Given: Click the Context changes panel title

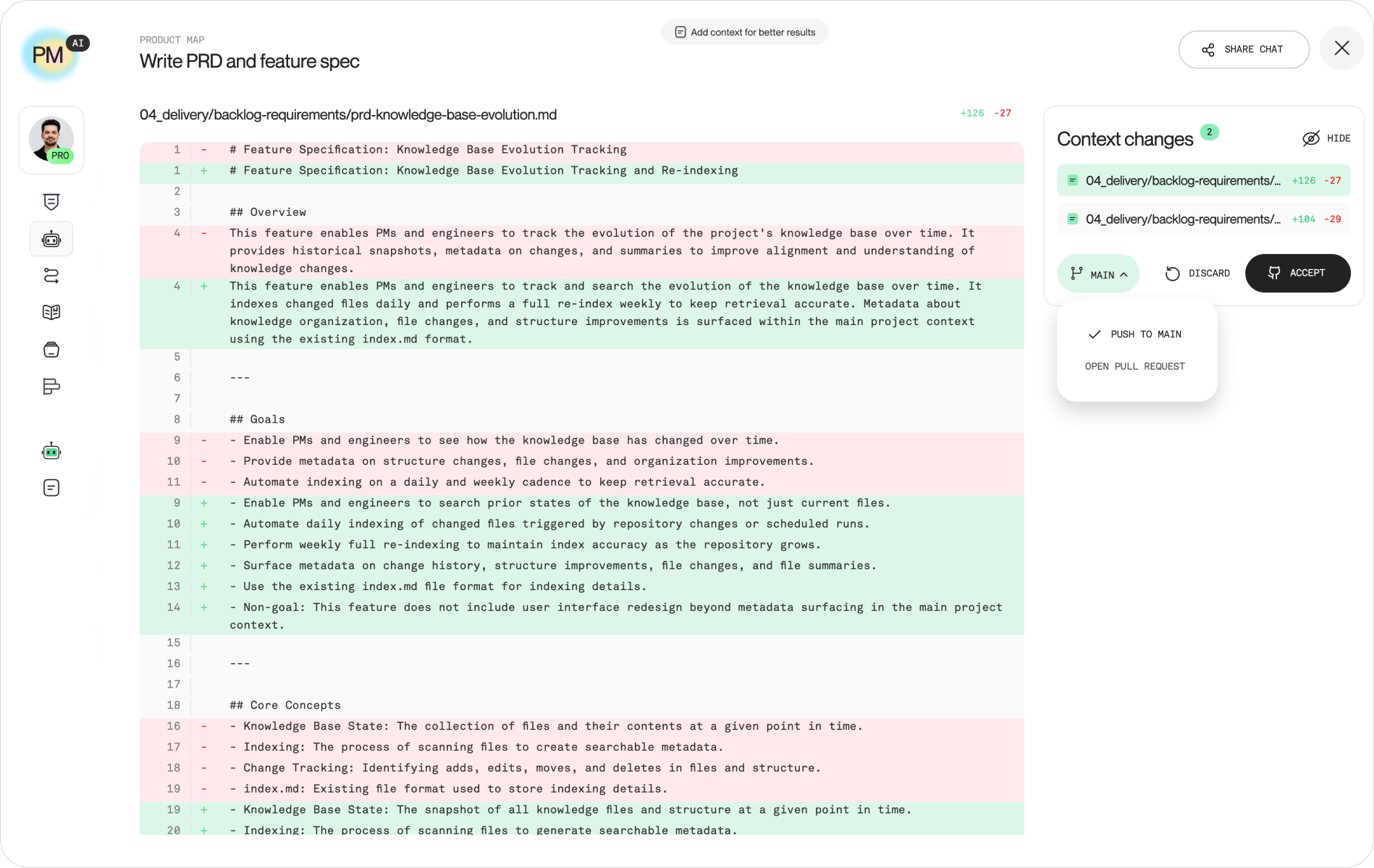Looking at the screenshot, I should pos(1125,139).
